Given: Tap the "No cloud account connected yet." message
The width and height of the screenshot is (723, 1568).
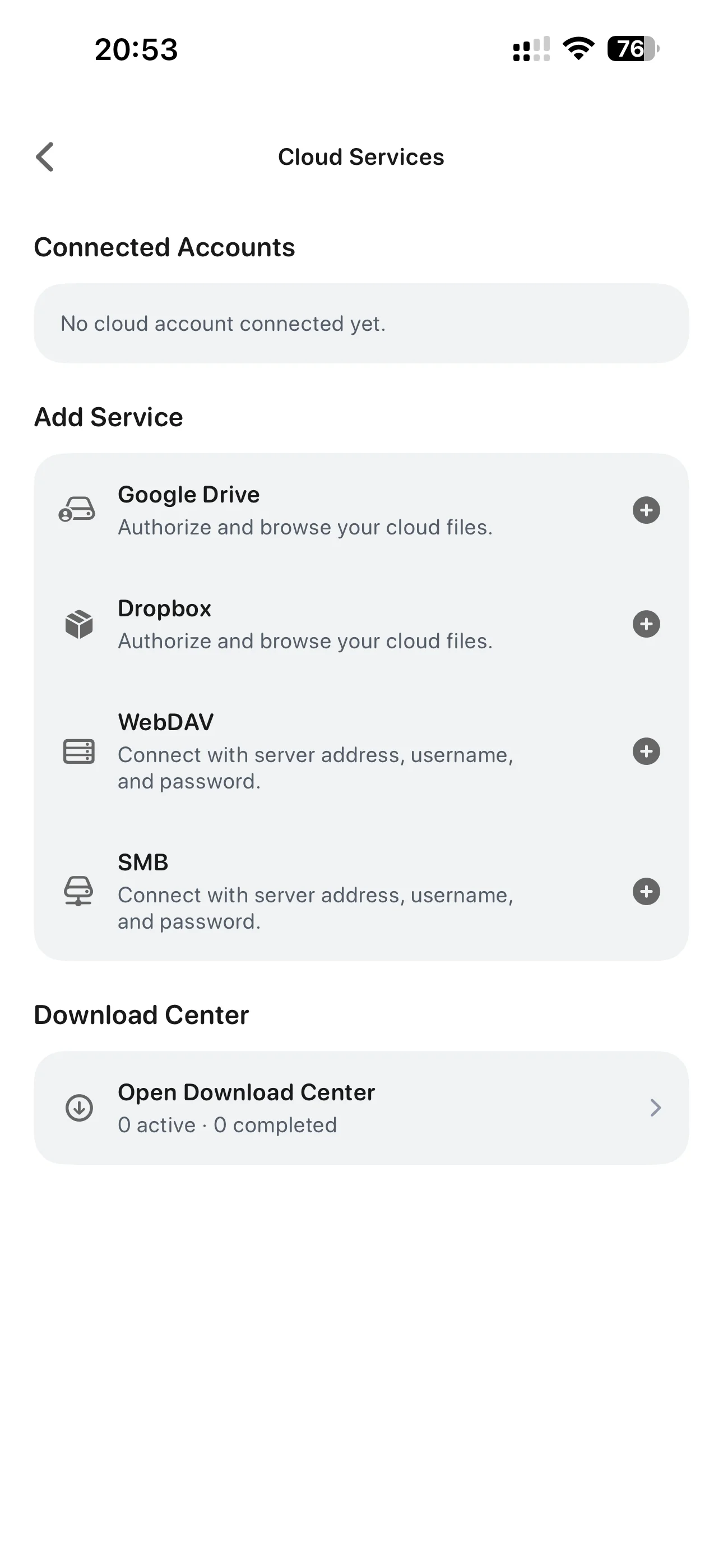Looking at the screenshot, I should click(x=224, y=323).
